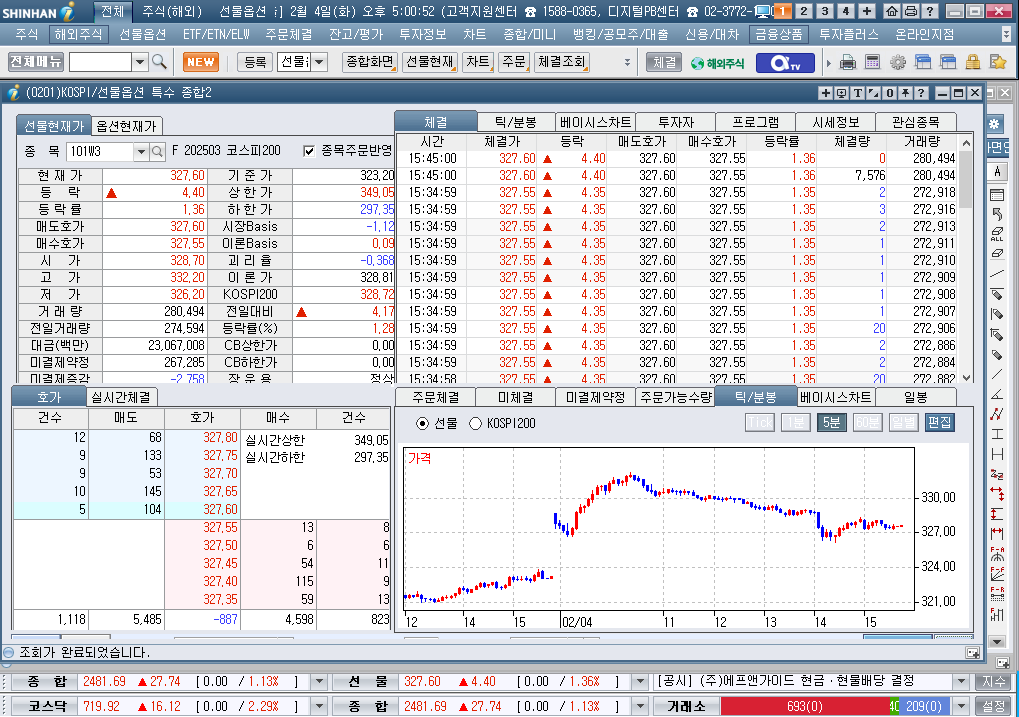Viewport: 1019px width, 717px height.
Task: Click the pin icon in window header
Action: pos(905,93)
